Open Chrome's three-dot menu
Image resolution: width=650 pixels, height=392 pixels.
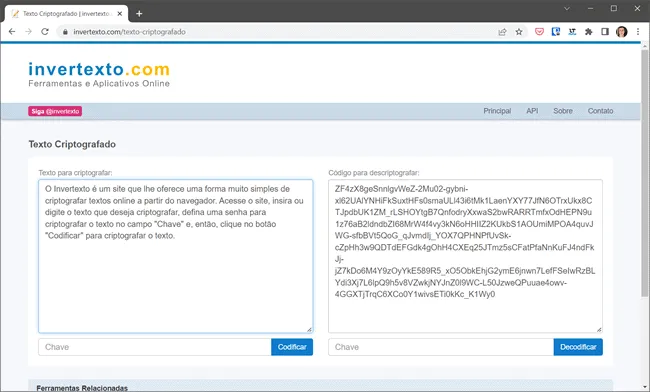[x=638, y=32]
